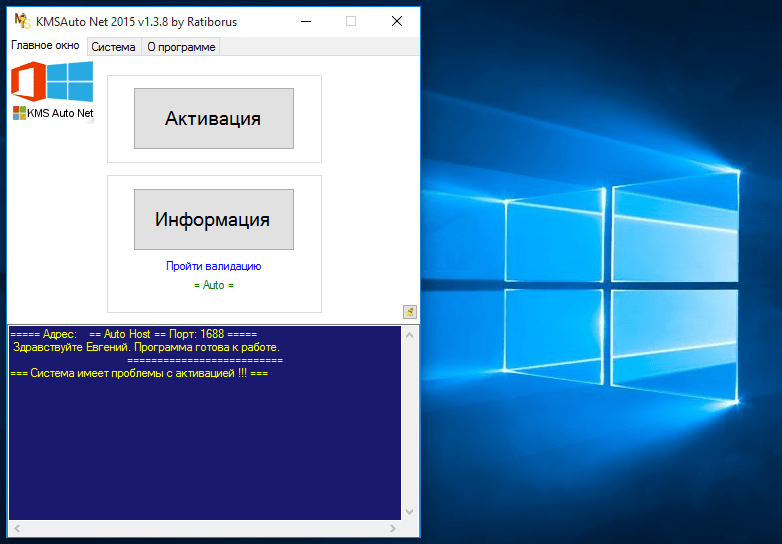Open the О программе tab
This screenshot has width=782, height=544.
click(x=181, y=47)
